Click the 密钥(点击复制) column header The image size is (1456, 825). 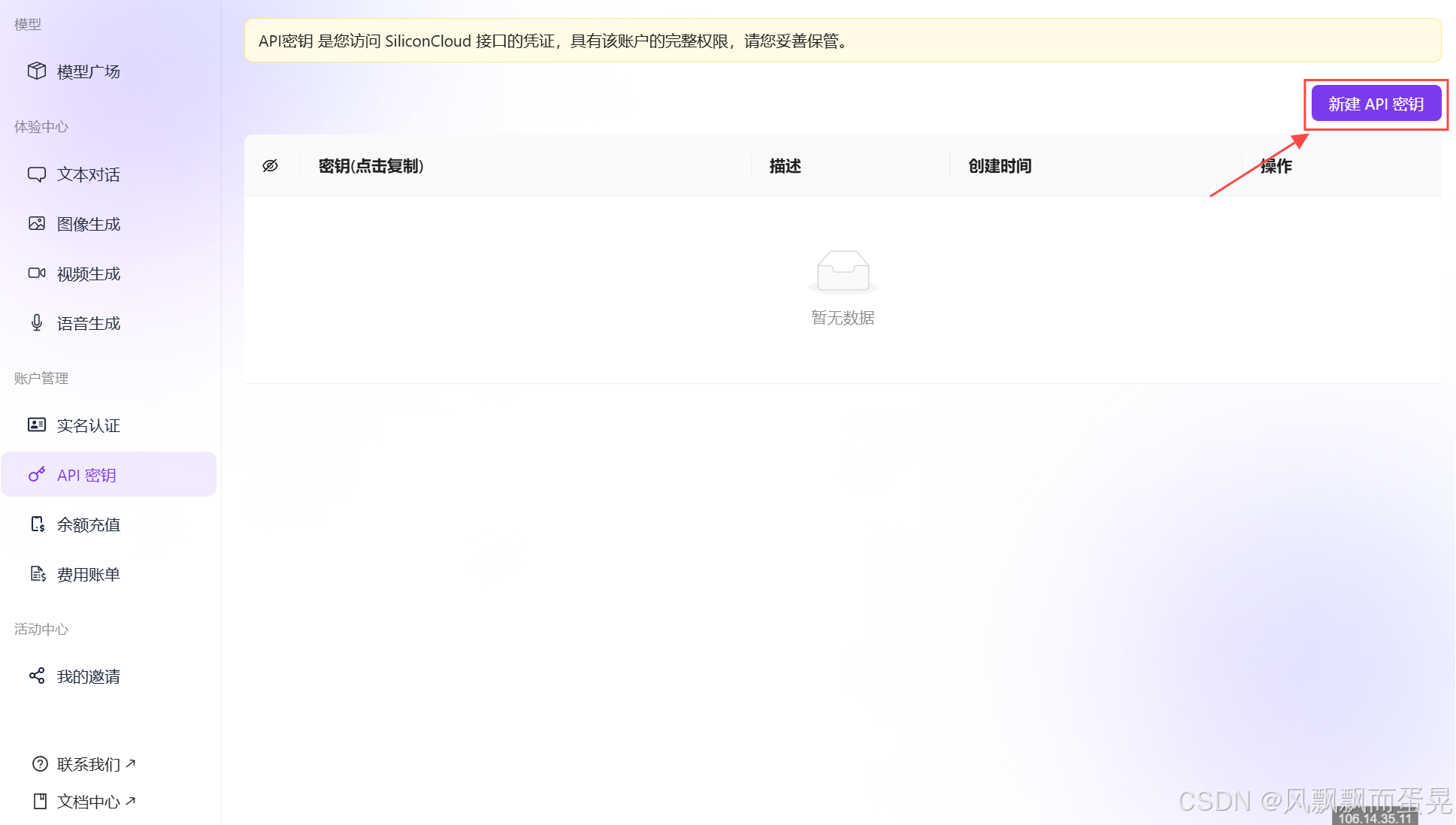coord(371,166)
